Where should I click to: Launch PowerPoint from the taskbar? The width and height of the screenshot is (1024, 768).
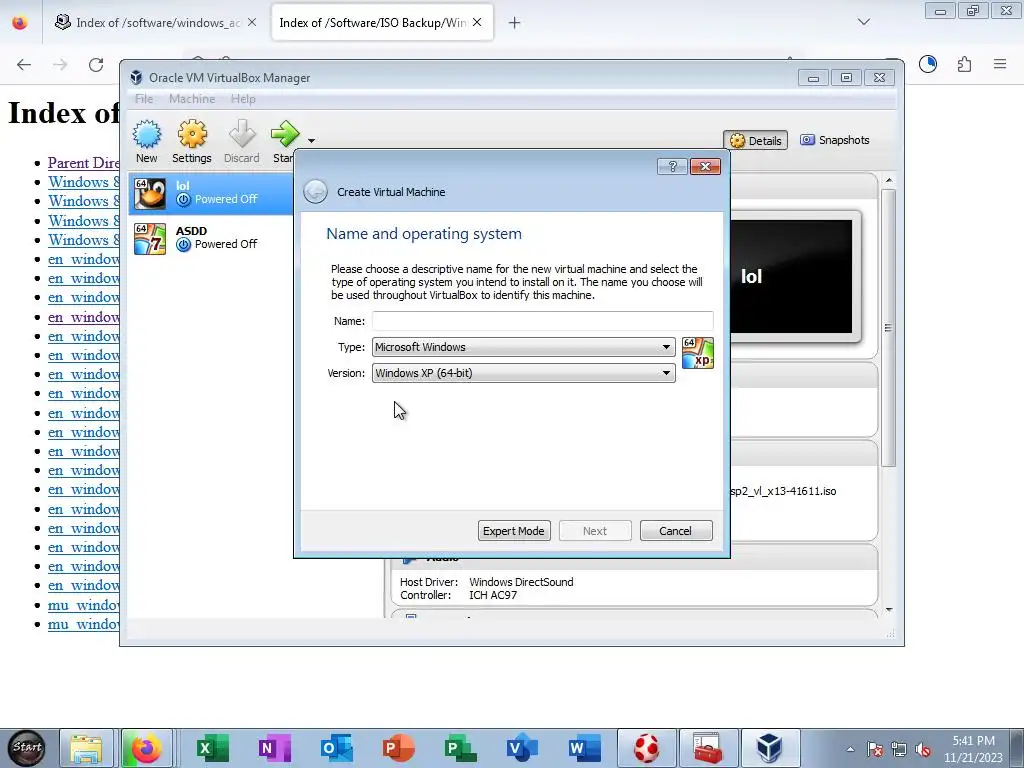[398, 748]
